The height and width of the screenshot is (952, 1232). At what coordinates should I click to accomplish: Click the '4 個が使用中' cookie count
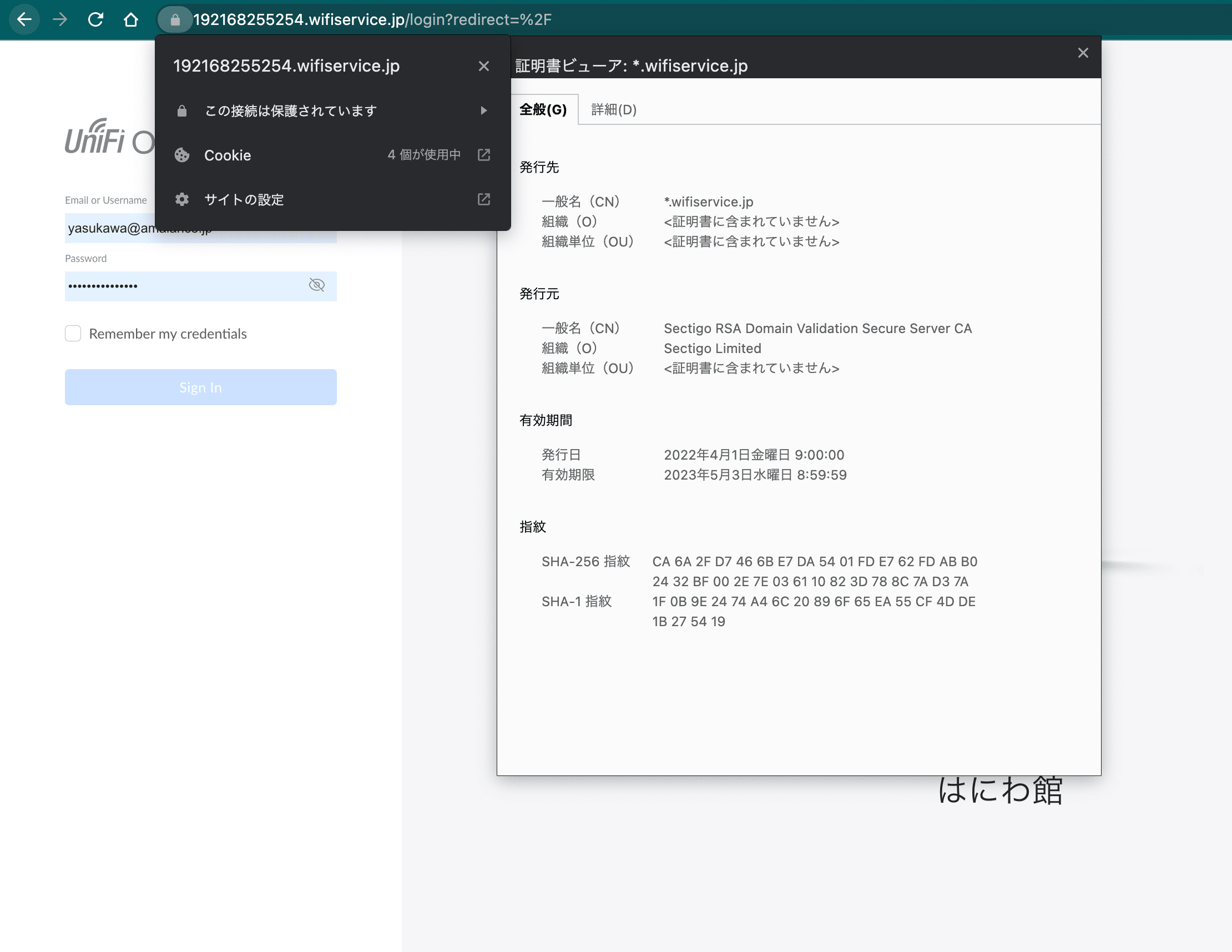point(423,155)
